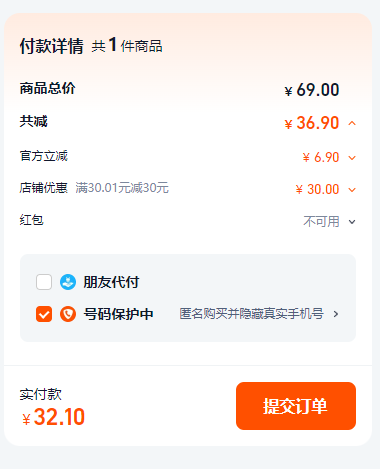
Task: Click the 号码保护中 label
Action: pyautogui.click(x=118, y=314)
